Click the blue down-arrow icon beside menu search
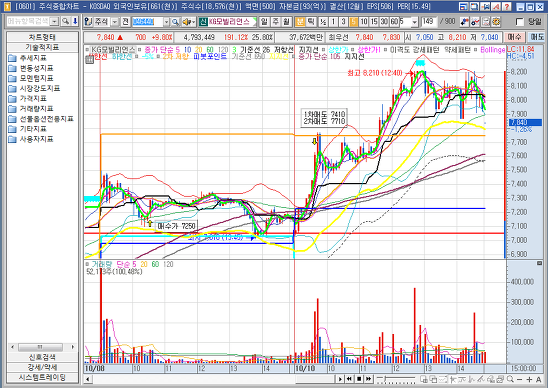The width and height of the screenshot is (548, 388). coord(75,22)
